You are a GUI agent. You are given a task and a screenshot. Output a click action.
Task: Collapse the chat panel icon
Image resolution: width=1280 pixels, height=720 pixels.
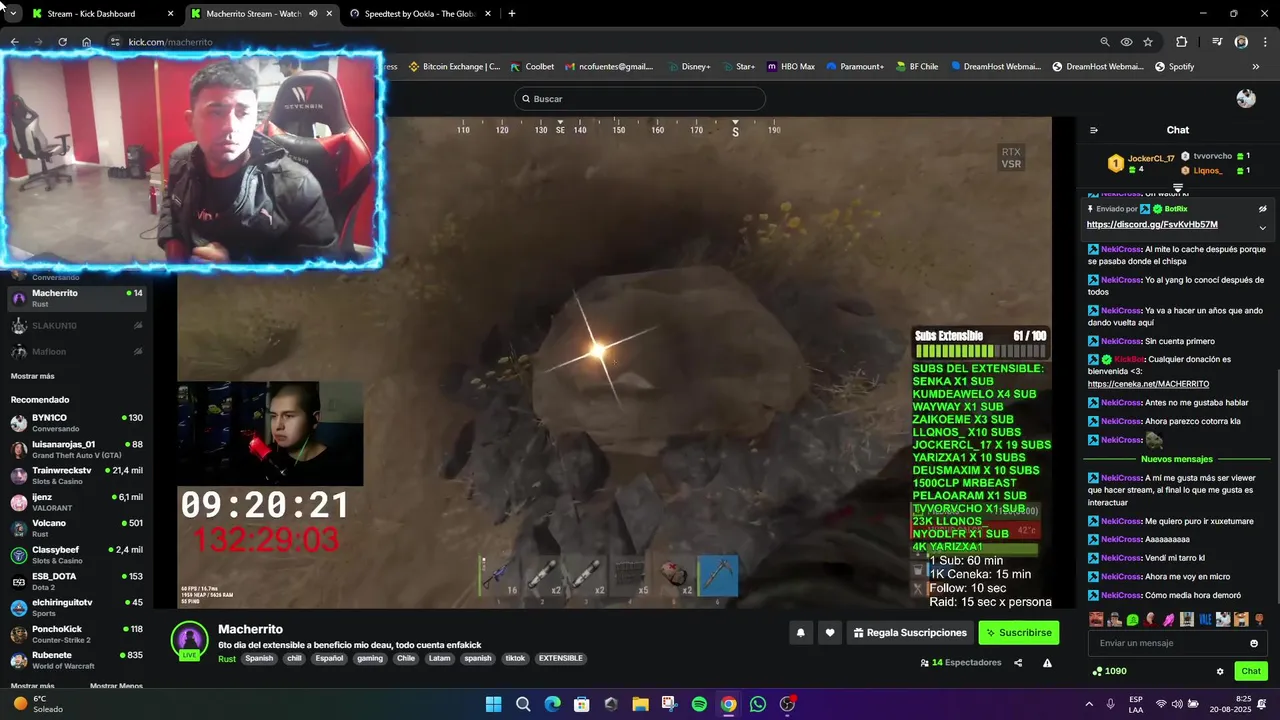tap(1093, 130)
